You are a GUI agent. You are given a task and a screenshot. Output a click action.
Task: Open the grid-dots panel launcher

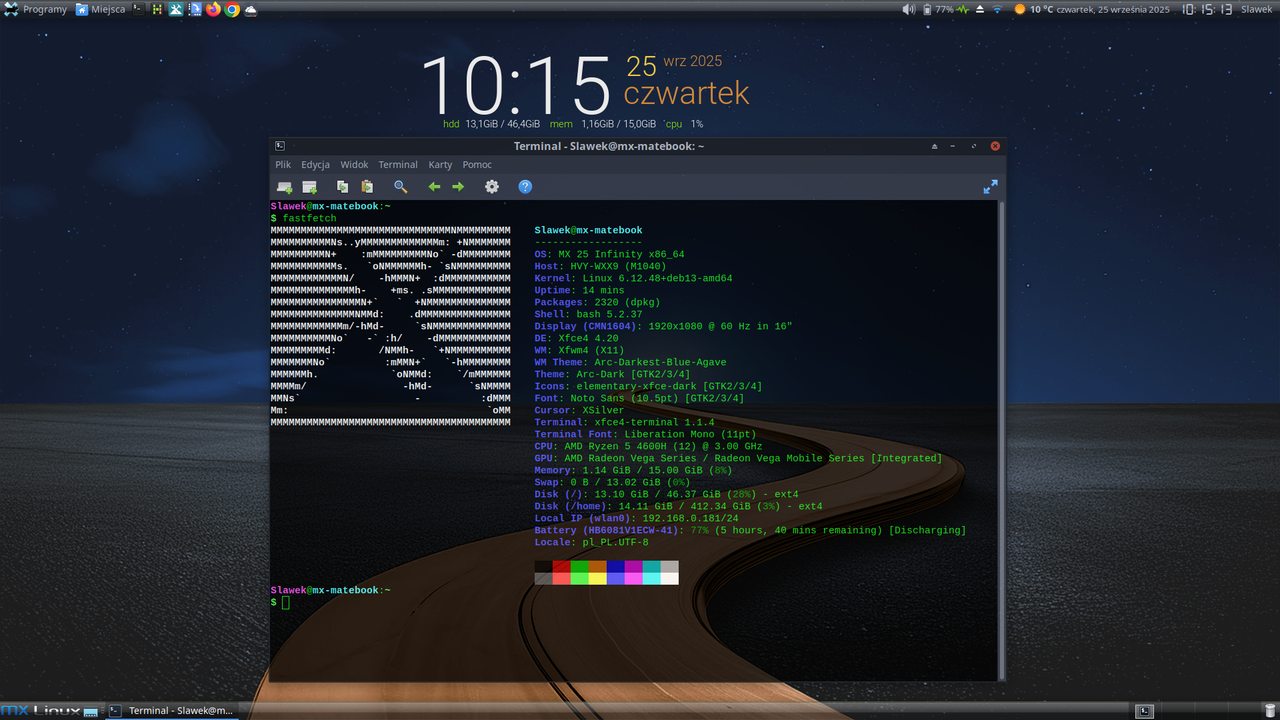(x=157, y=9)
